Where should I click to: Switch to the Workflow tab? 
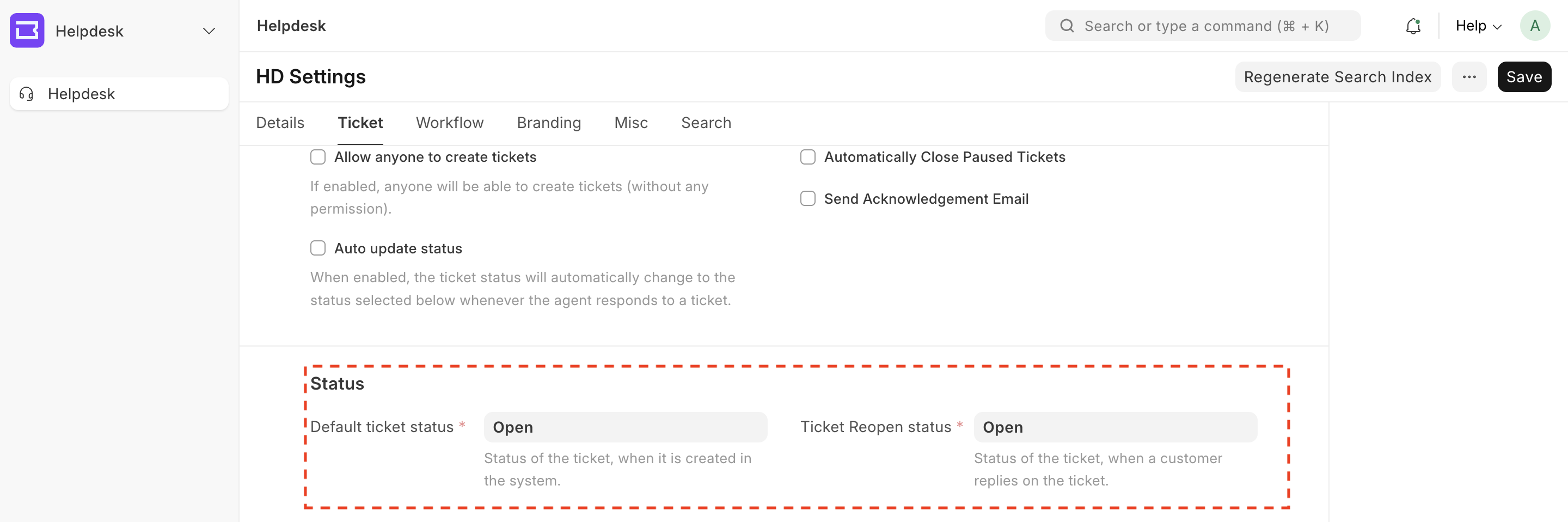(x=449, y=123)
